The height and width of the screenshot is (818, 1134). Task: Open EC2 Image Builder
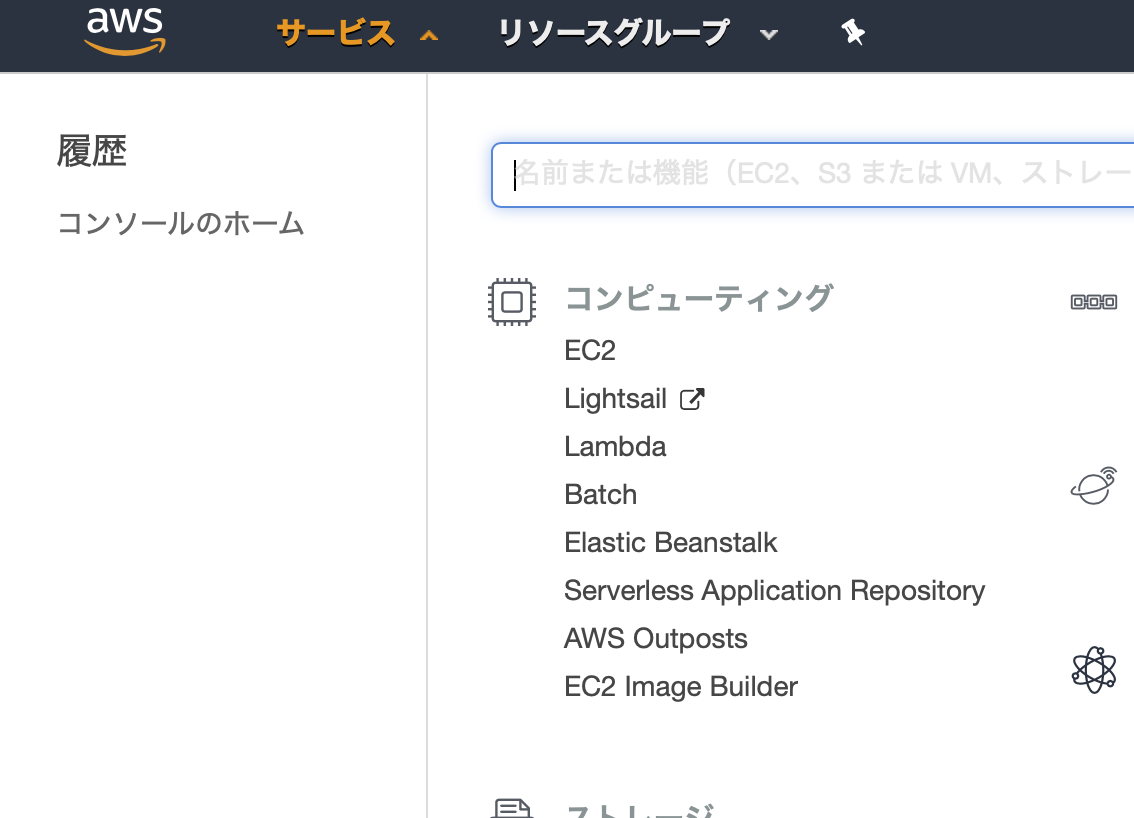(681, 686)
